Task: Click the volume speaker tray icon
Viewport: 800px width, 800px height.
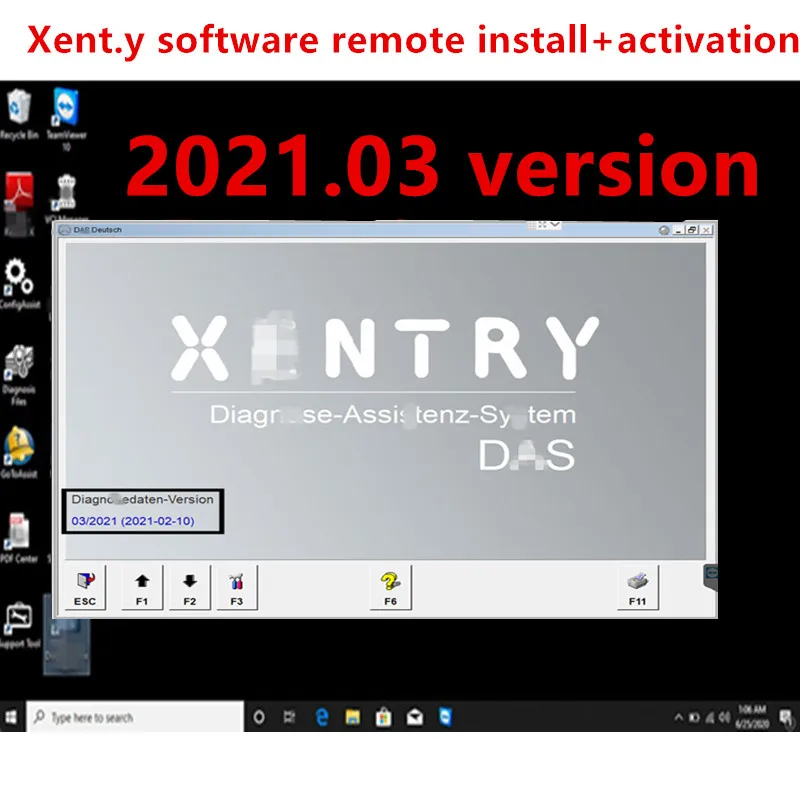Action: pyautogui.click(x=724, y=718)
